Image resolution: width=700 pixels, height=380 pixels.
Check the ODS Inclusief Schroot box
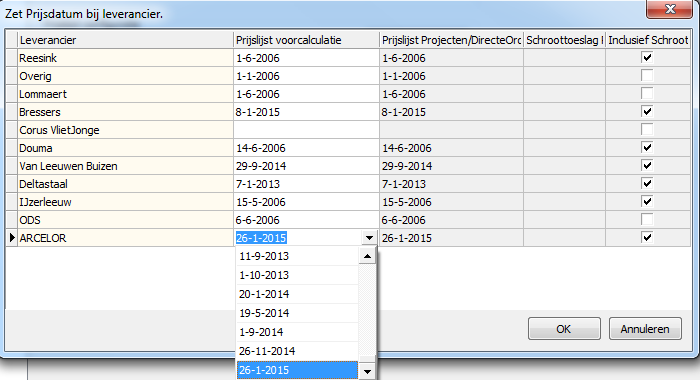click(647, 219)
